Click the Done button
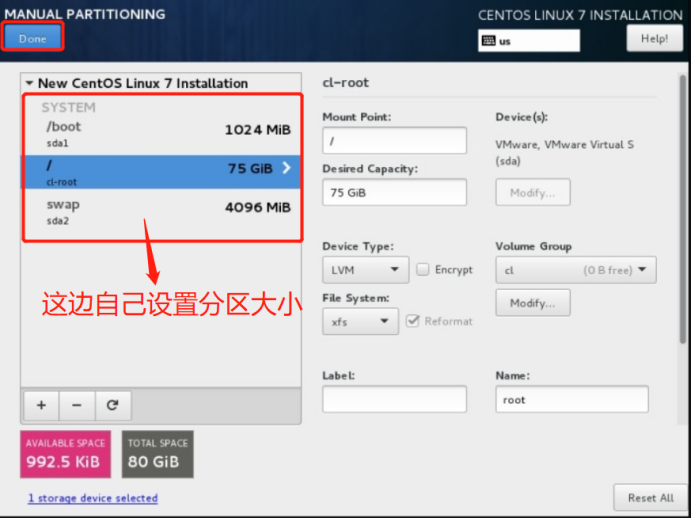Viewport: 692px width, 518px height. pyautogui.click(x=33, y=37)
